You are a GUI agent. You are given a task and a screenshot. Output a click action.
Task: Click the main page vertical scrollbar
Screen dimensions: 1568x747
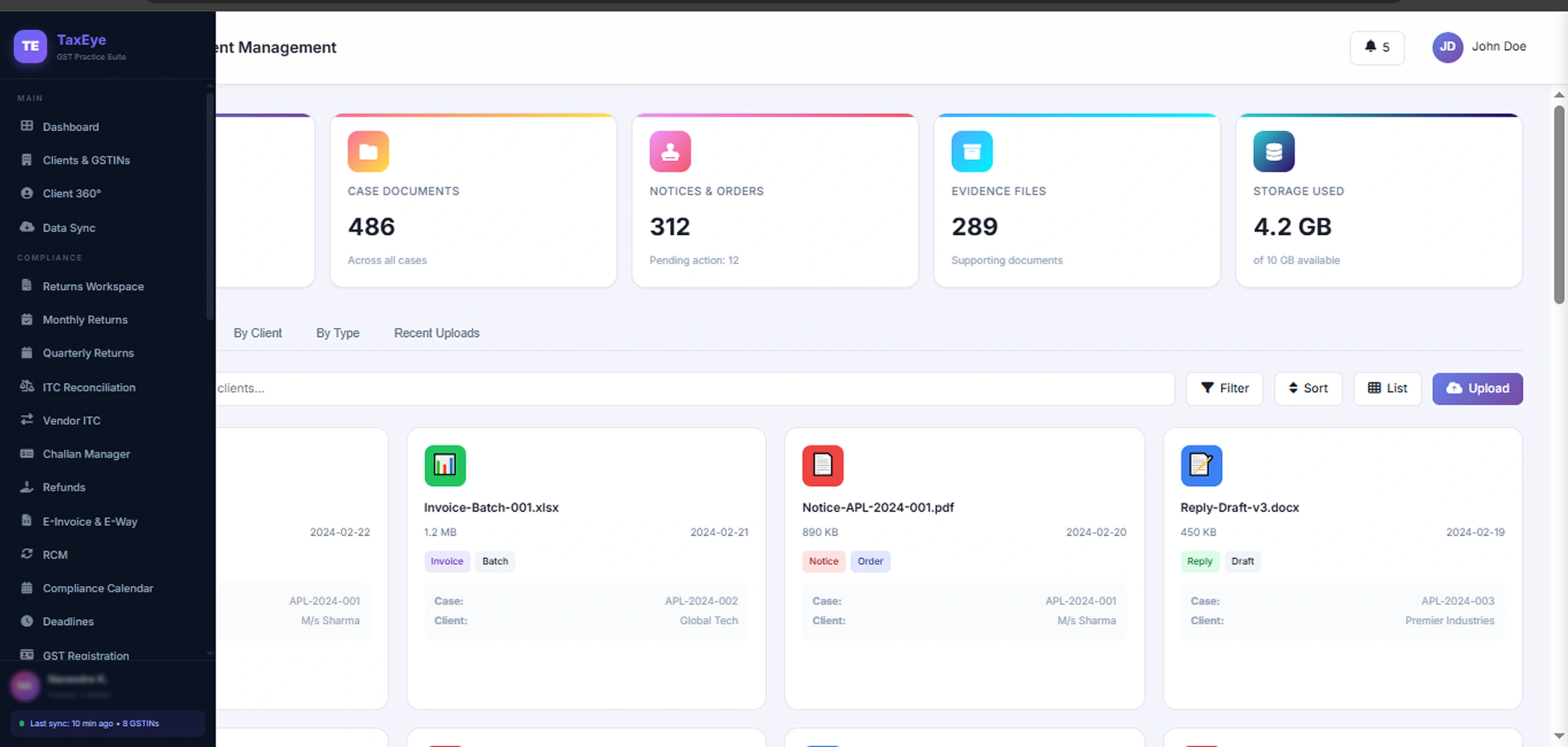point(1558,204)
